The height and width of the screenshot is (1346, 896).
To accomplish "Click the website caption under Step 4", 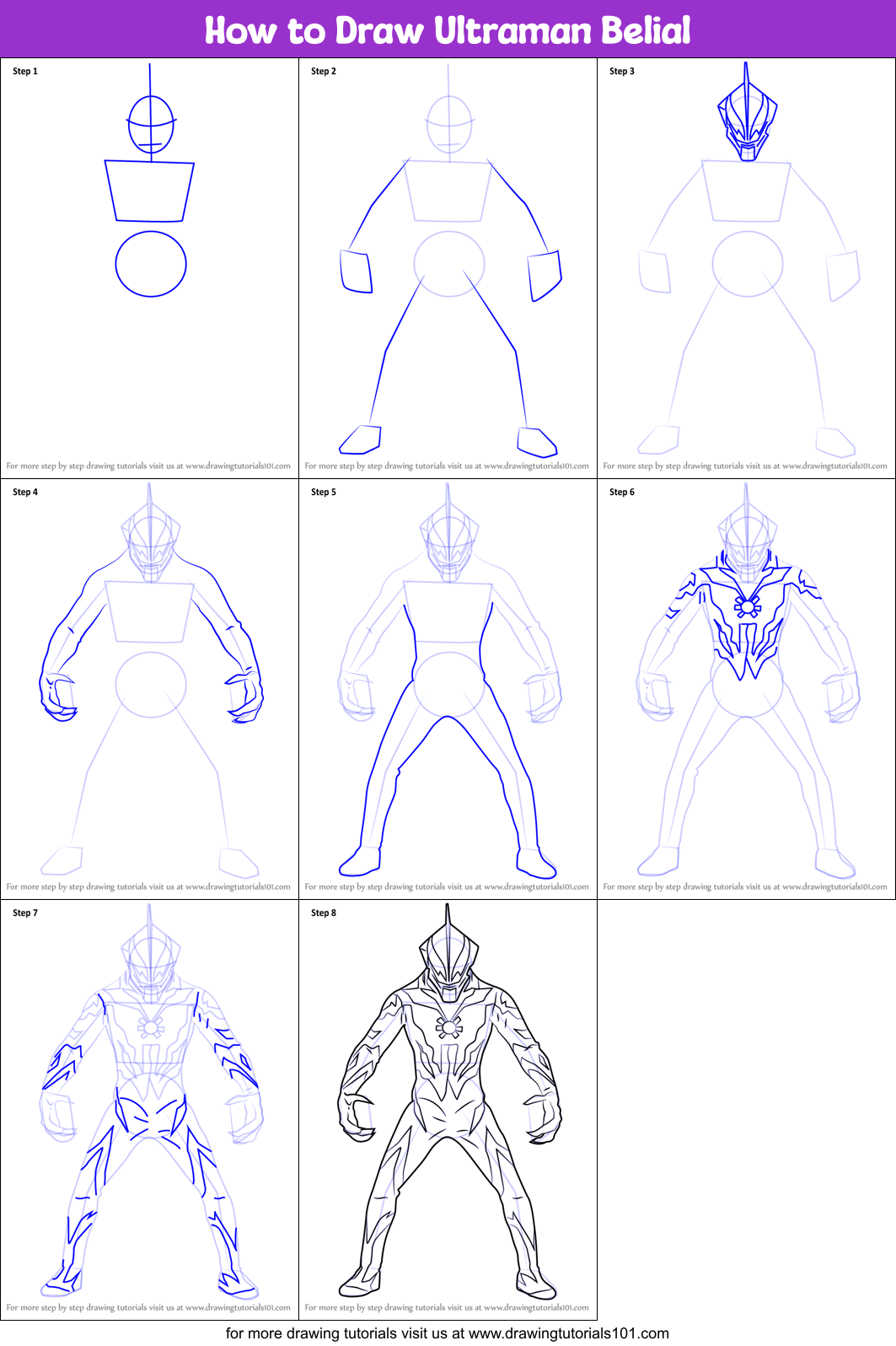I will (148, 886).
